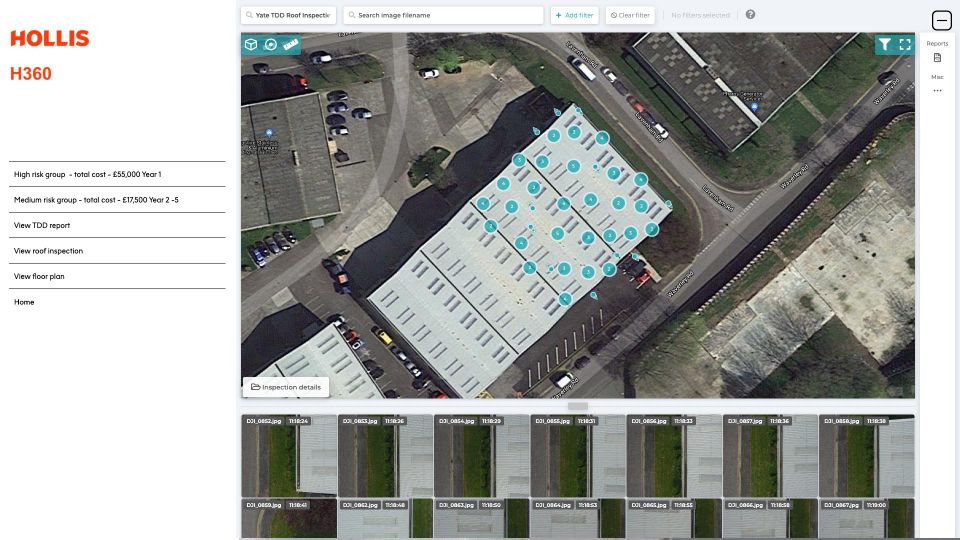Open thumbnail DJI_0864.jpg
The width and height of the screenshot is (960, 540).
[x=578, y=519]
